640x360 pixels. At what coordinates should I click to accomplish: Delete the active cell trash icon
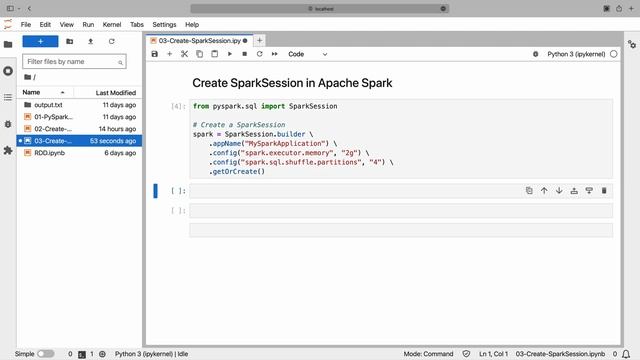[604, 191]
